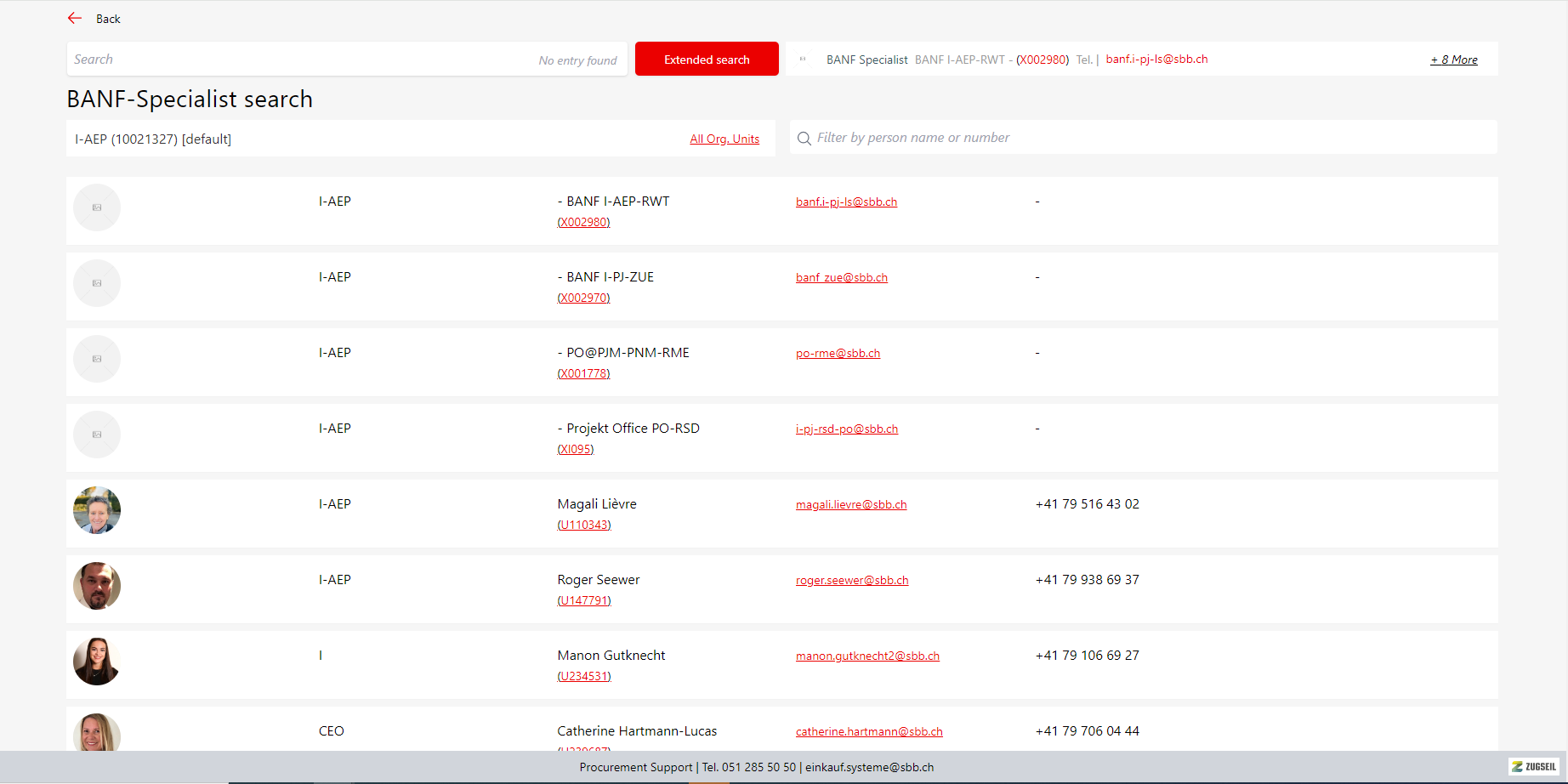Expand the '+ 8 More' specialists list

tap(1453, 60)
